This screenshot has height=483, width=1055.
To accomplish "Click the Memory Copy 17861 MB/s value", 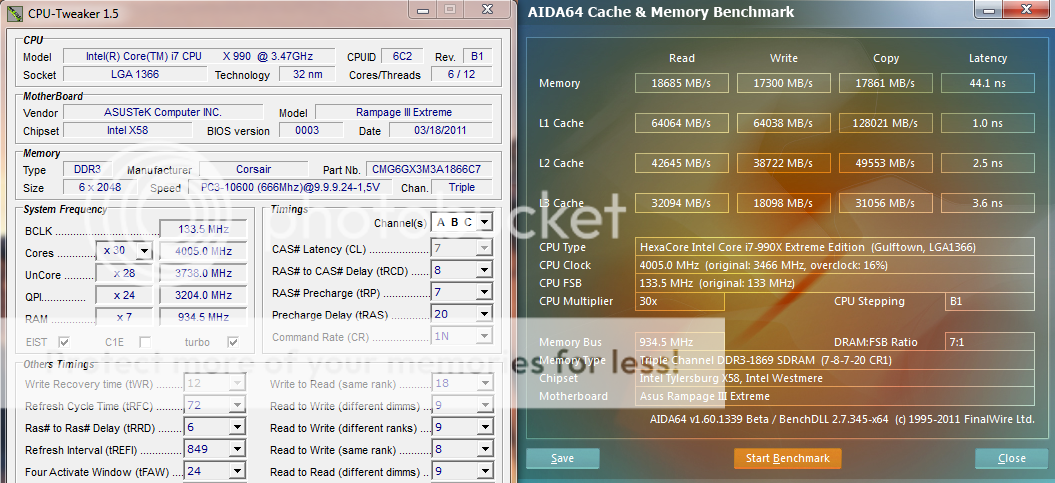I will point(886,83).
